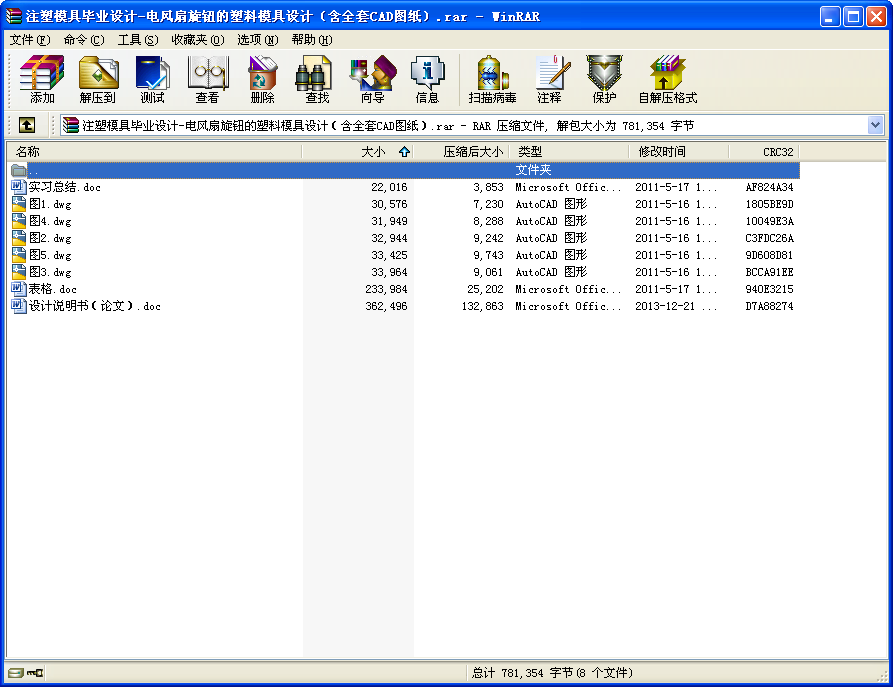Screen dimensions: 893x687
Task: Select 设计说明书(论文).doc in the list
Action: tap(94, 306)
